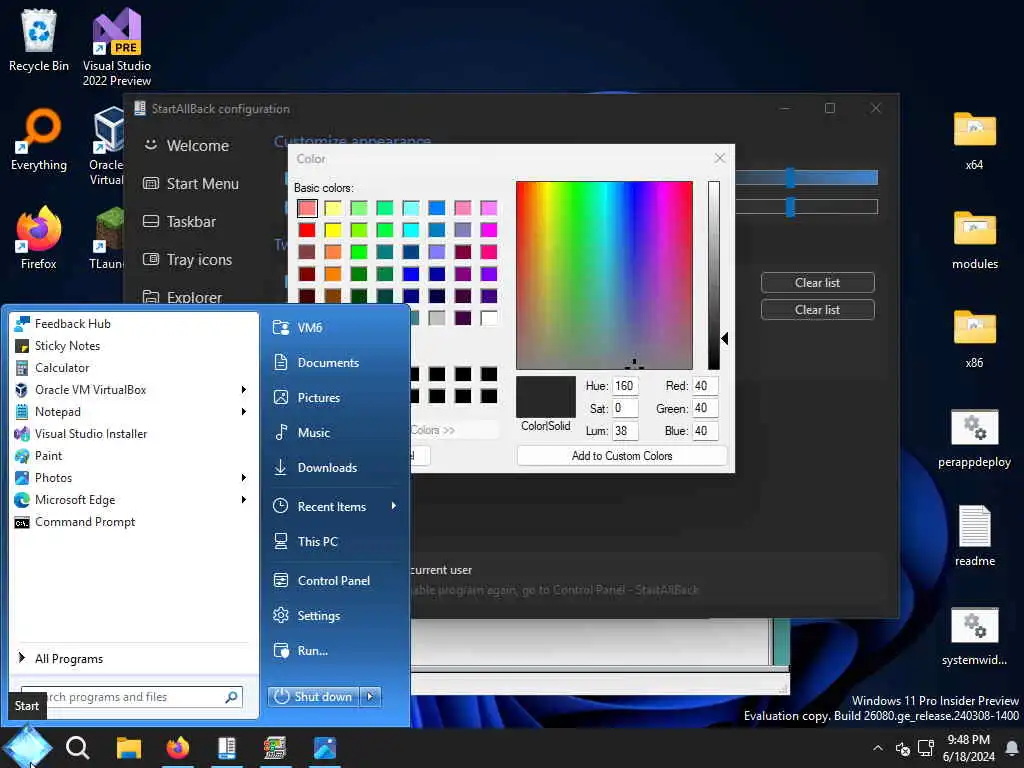Open Firefox from the taskbar

pyautogui.click(x=178, y=748)
